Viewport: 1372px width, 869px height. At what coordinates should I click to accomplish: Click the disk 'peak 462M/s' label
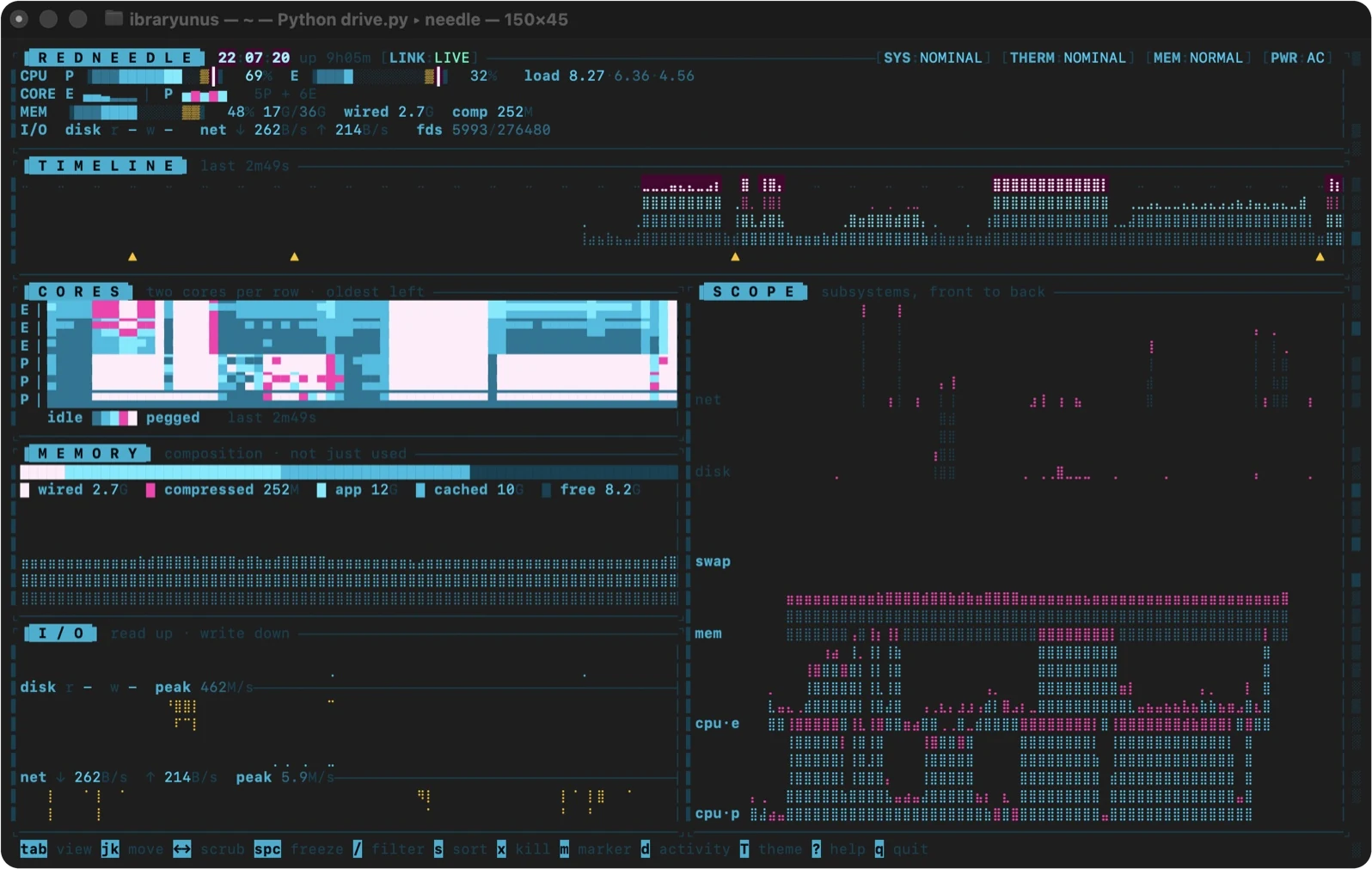pos(204,688)
